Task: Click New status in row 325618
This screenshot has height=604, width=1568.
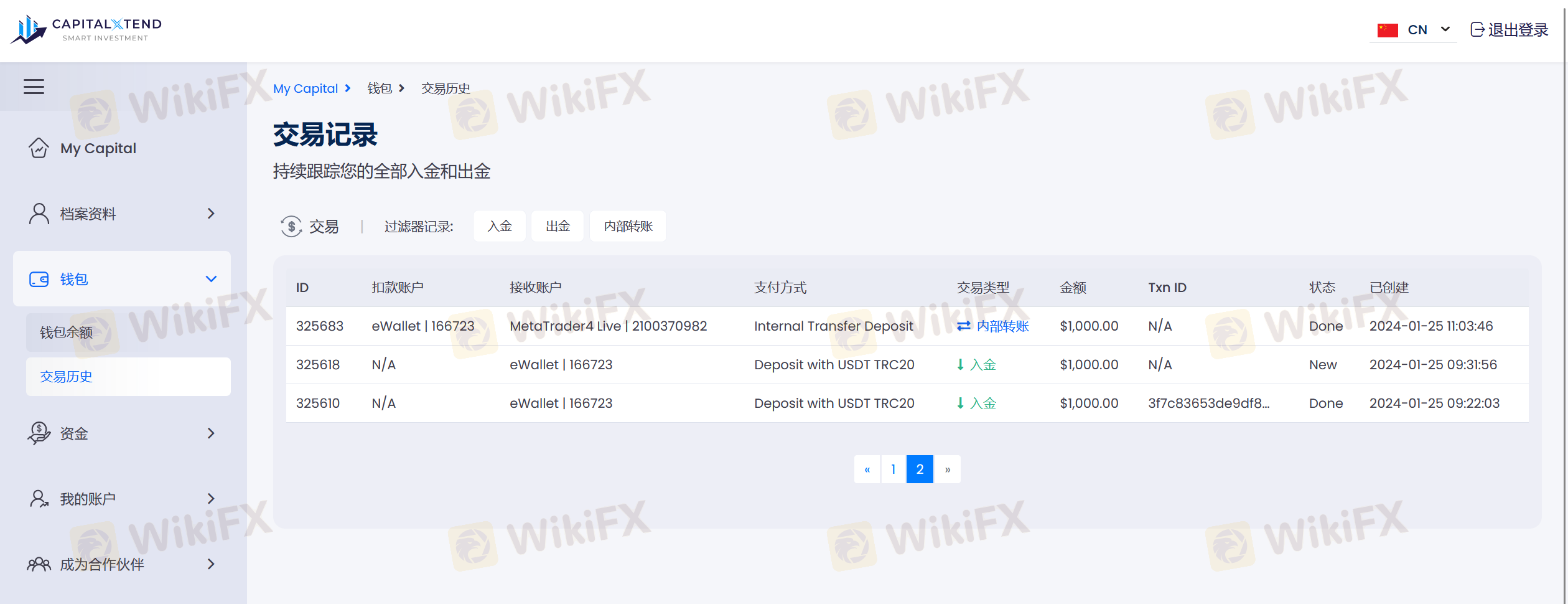Action: pyautogui.click(x=1323, y=364)
